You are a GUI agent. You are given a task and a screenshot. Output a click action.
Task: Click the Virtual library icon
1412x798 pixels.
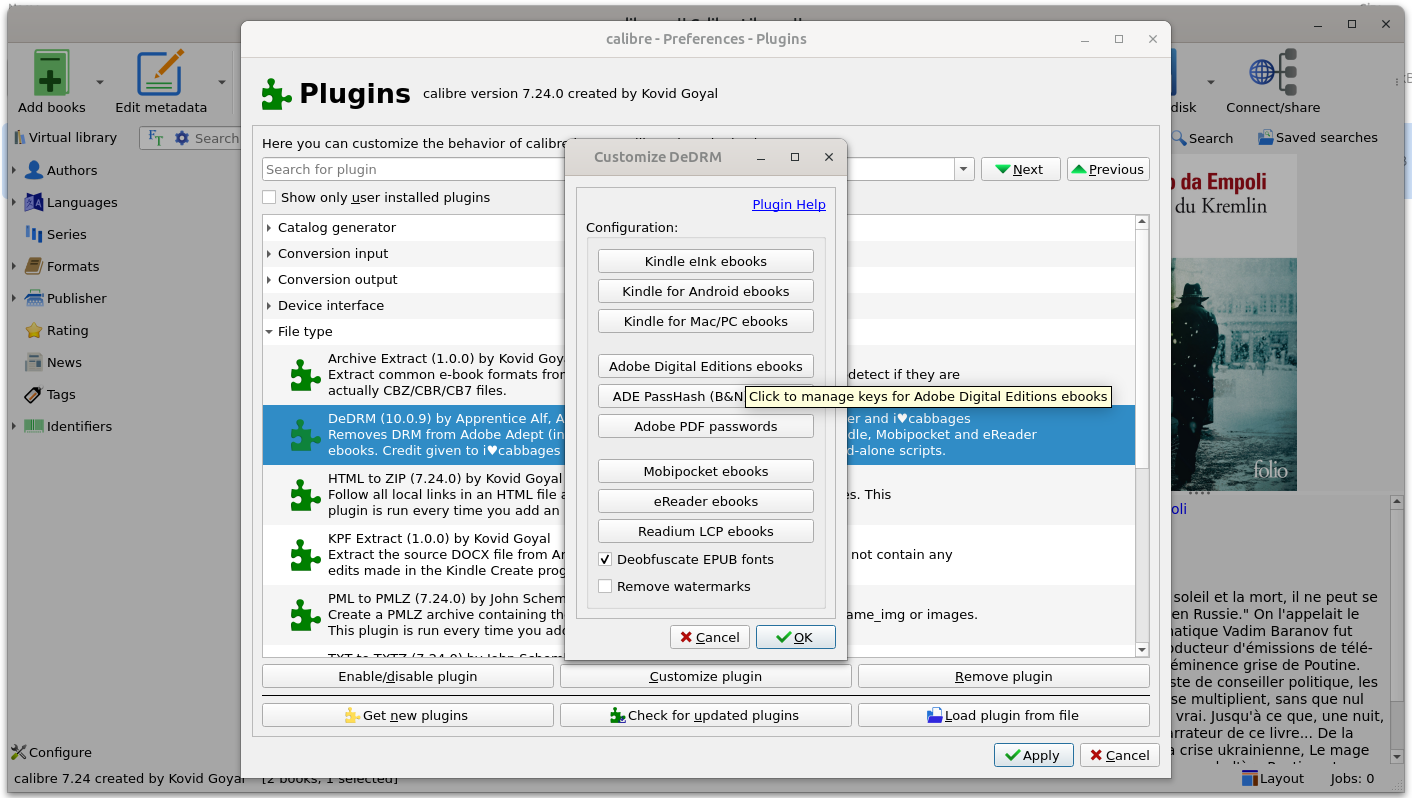click(18, 137)
